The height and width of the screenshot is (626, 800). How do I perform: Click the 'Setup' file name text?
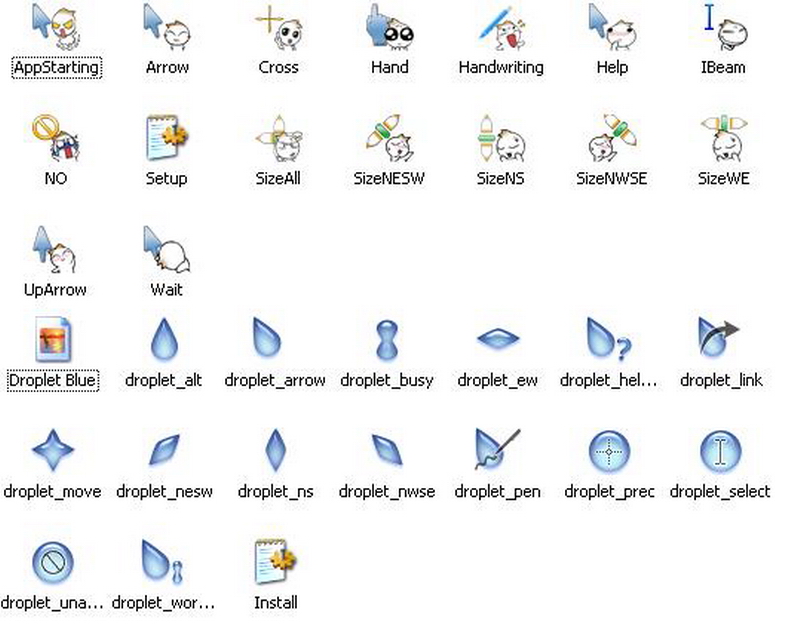[166, 179]
